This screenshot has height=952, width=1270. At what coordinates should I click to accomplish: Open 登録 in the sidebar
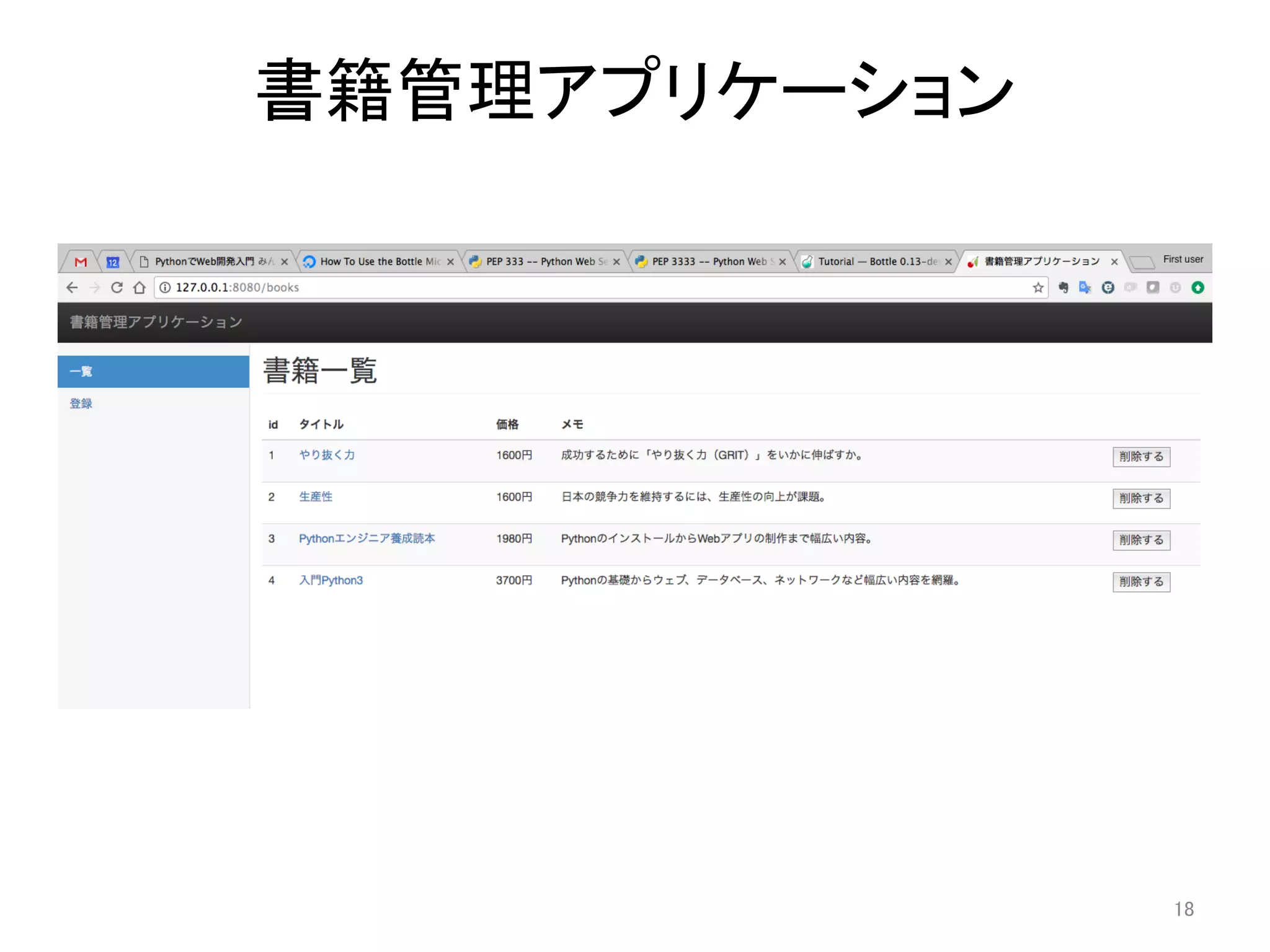81,403
